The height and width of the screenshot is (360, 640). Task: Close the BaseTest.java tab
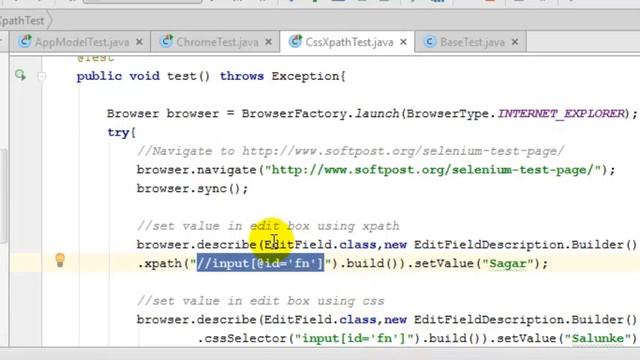(515, 42)
